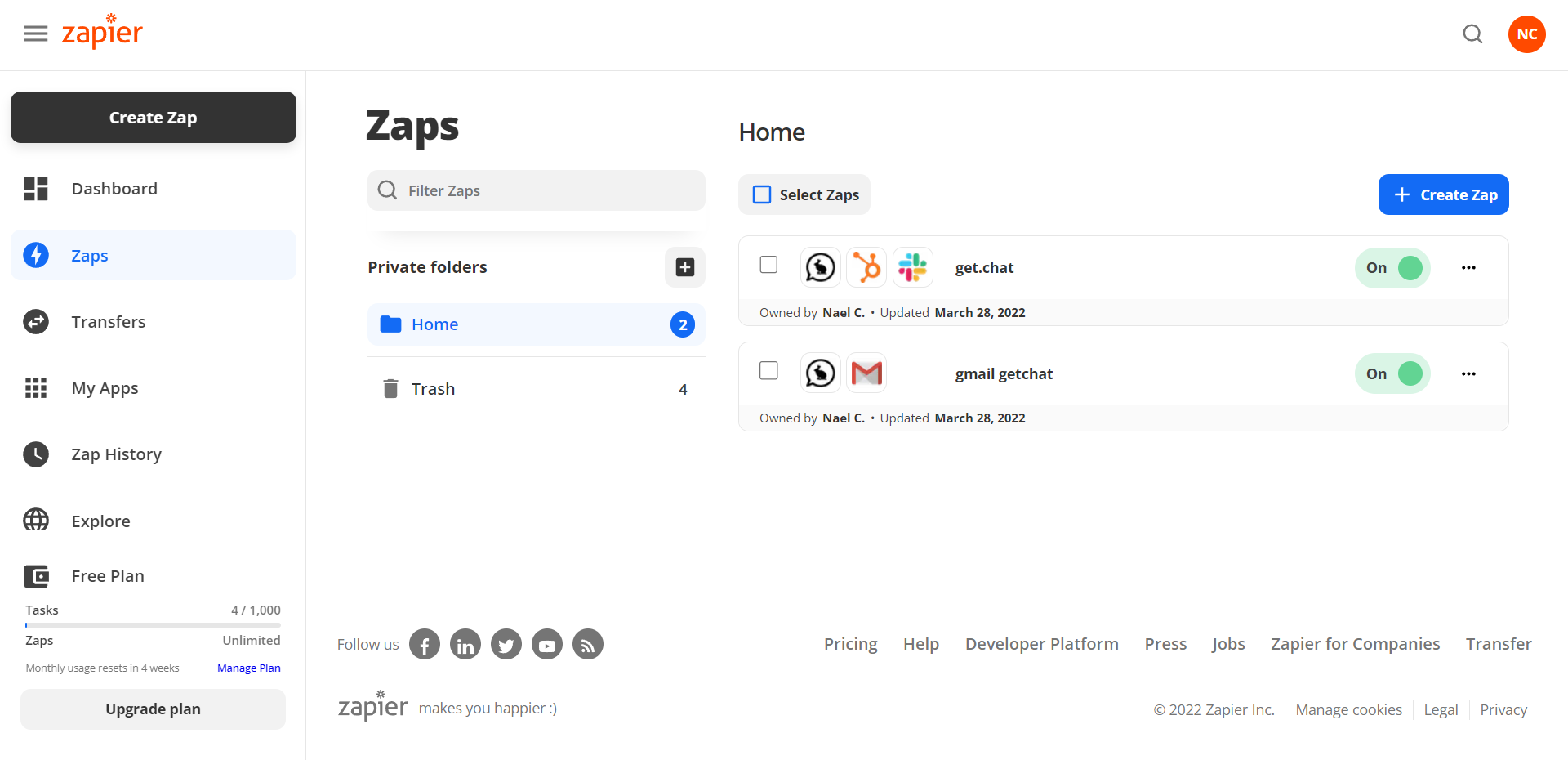
Task: Open the Jobs footer link
Action: point(1228,644)
